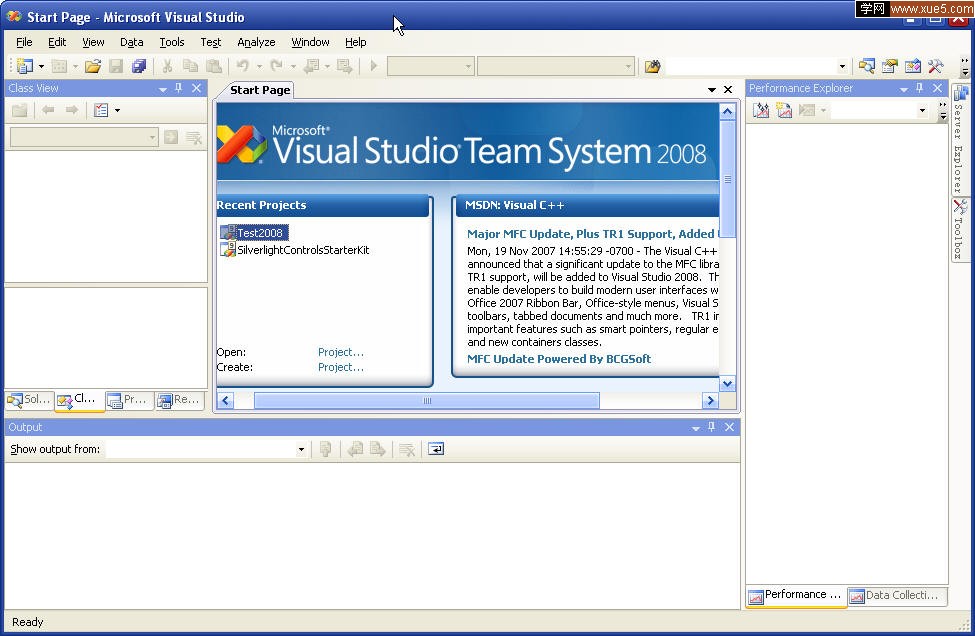Viewport: 975px width, 636px height.
Task: Click the Start Page scroll up arrow
Action: click(x=728, y=112)
